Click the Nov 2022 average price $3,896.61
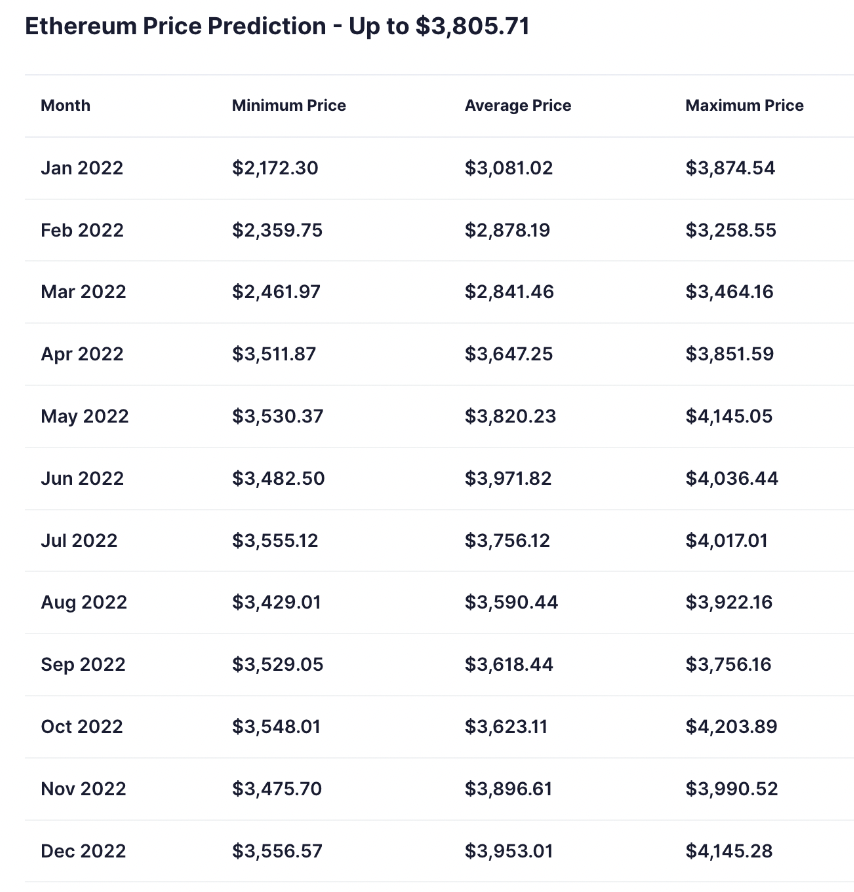The image size is (854, 892). tap(508, 788)
